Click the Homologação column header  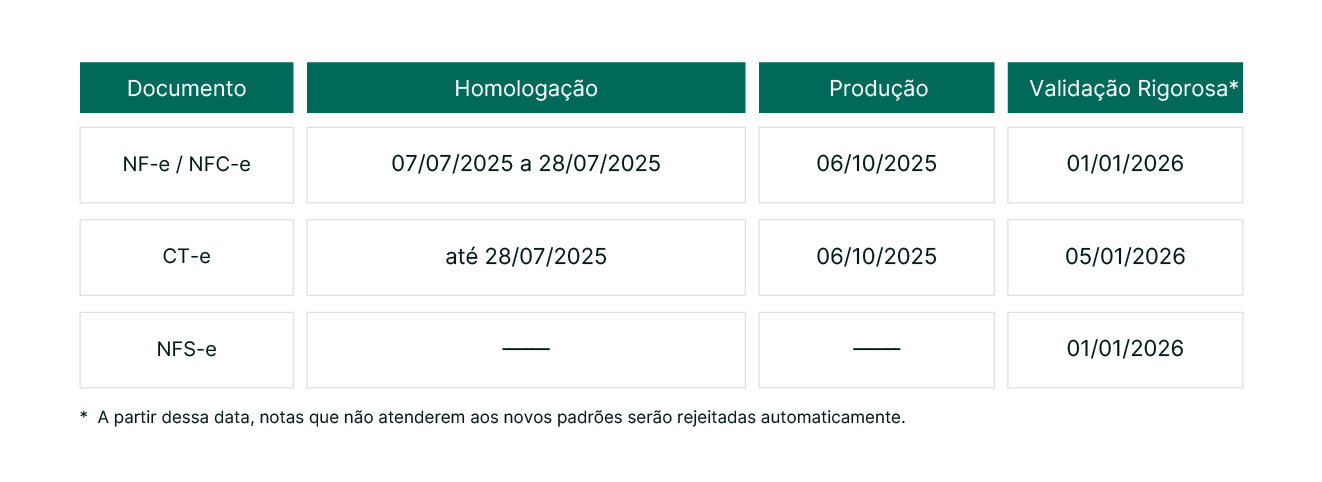[526, 88]
